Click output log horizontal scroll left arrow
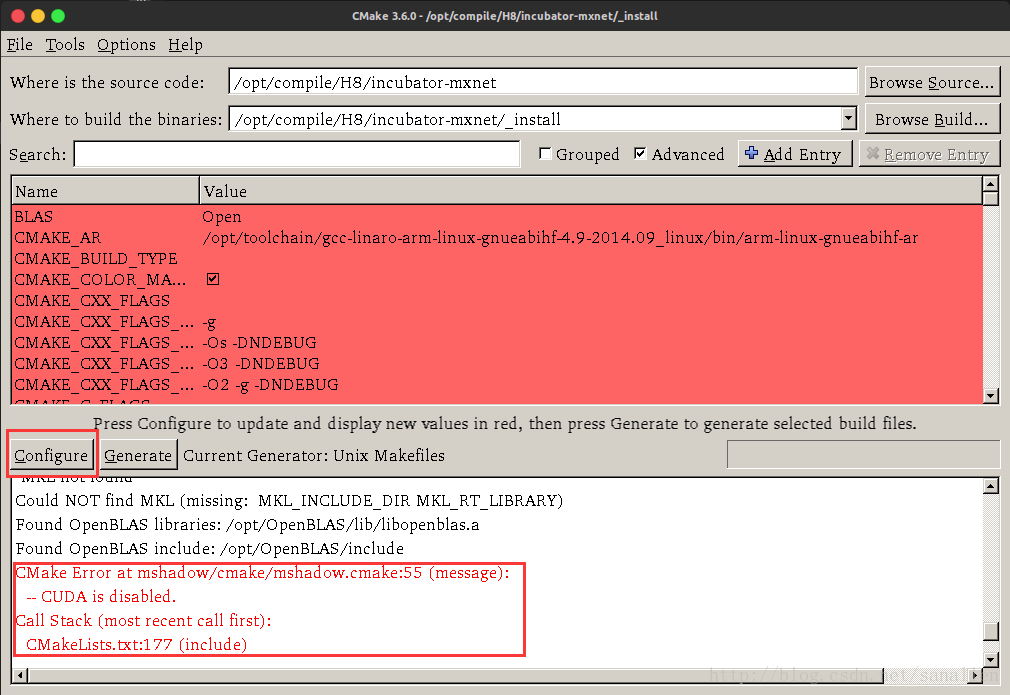Viewport: 1010px width, 695px height. 20,675
